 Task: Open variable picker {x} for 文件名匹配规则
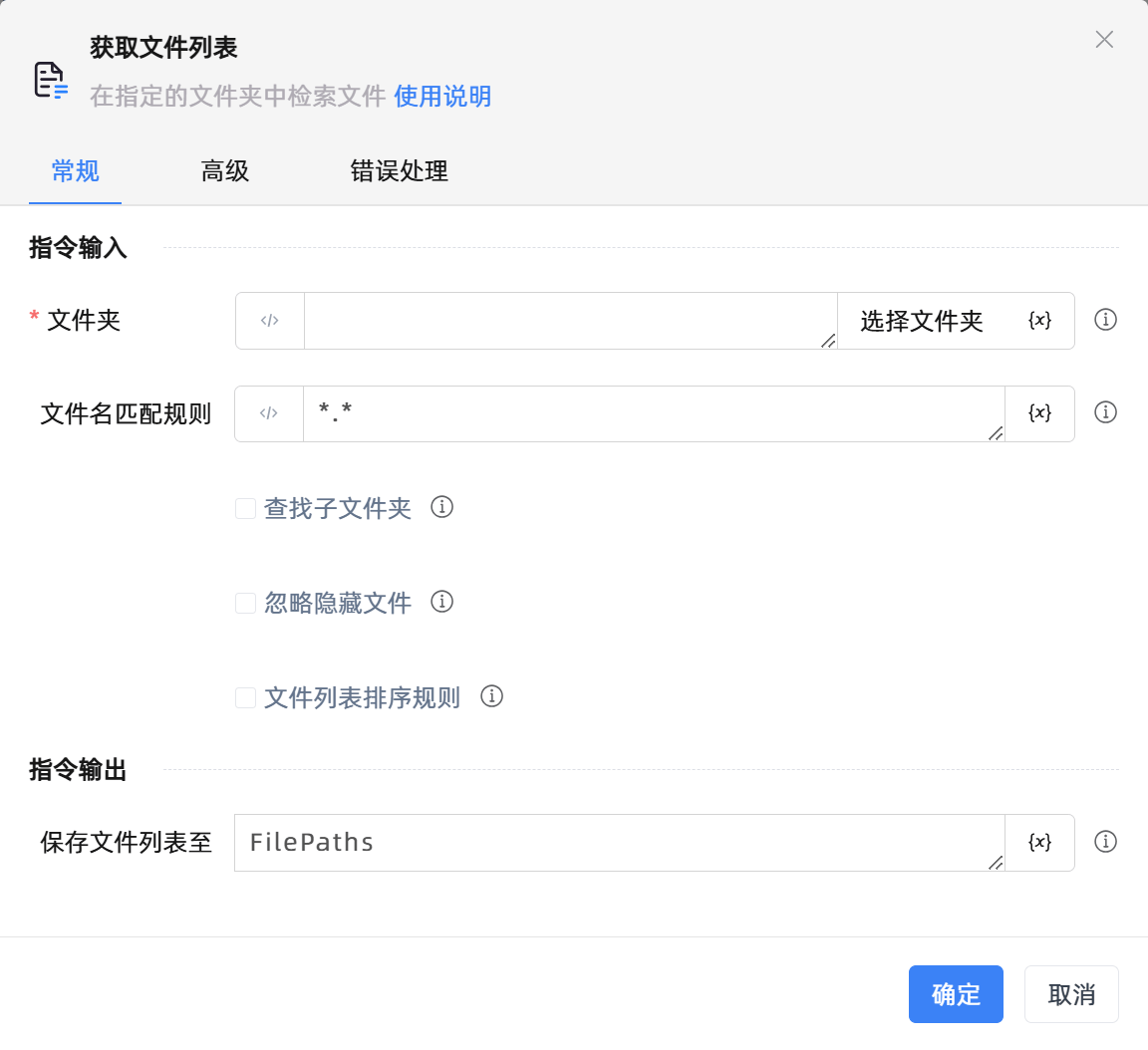(1040, 413)
